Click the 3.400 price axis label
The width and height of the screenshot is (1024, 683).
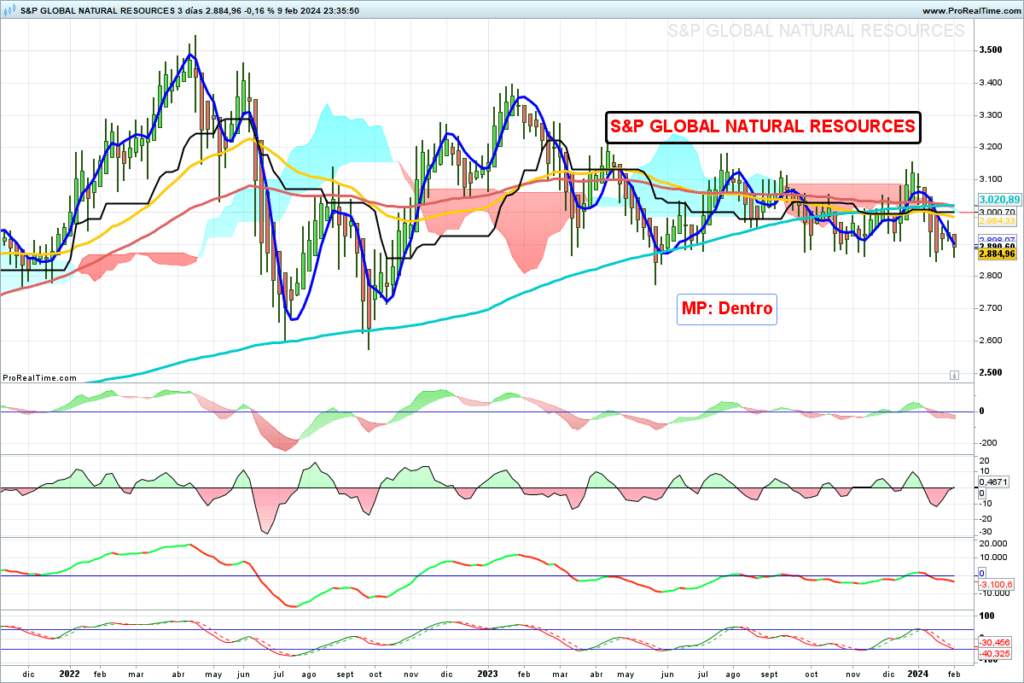point(991,83)
